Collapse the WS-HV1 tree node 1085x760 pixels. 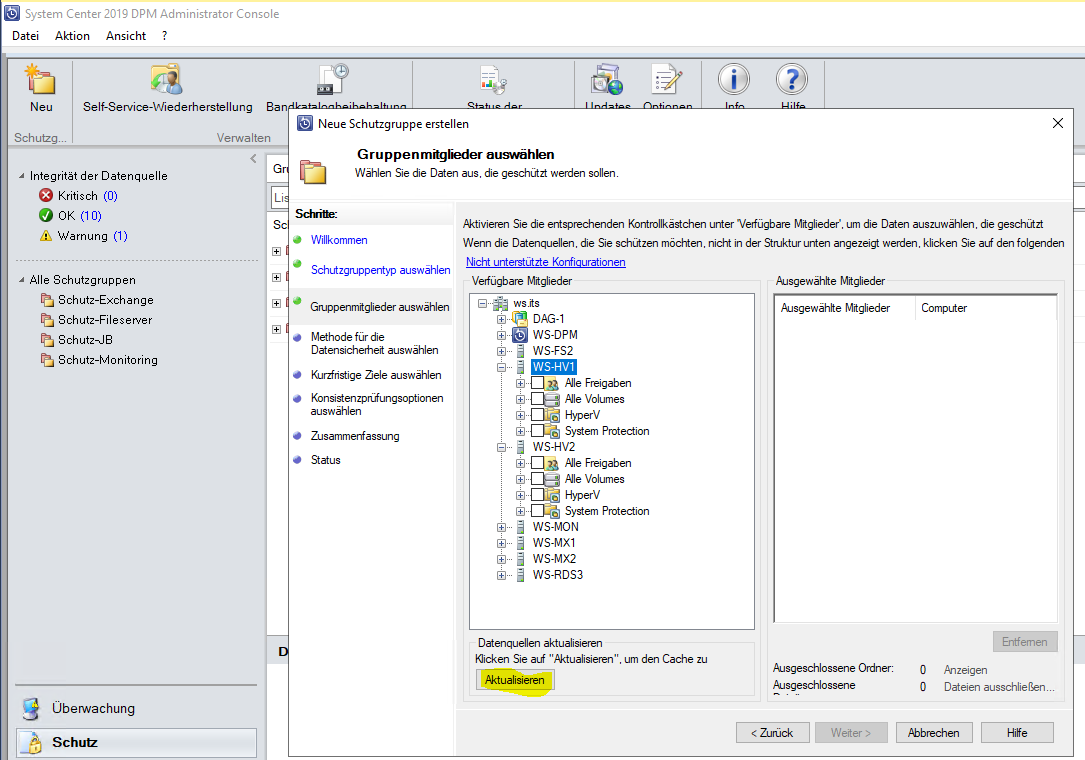[501, 367]
